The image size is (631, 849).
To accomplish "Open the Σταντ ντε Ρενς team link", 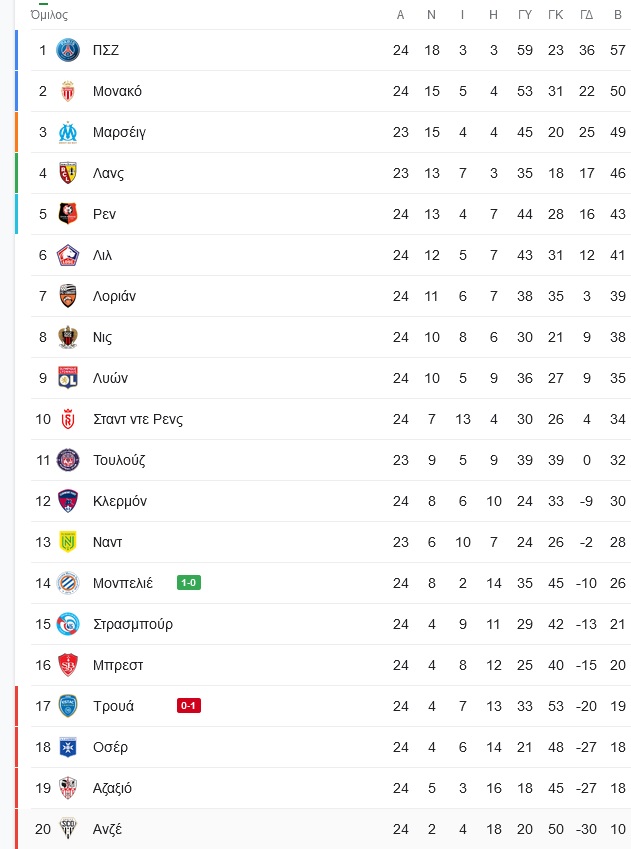I will click(137, 419).
